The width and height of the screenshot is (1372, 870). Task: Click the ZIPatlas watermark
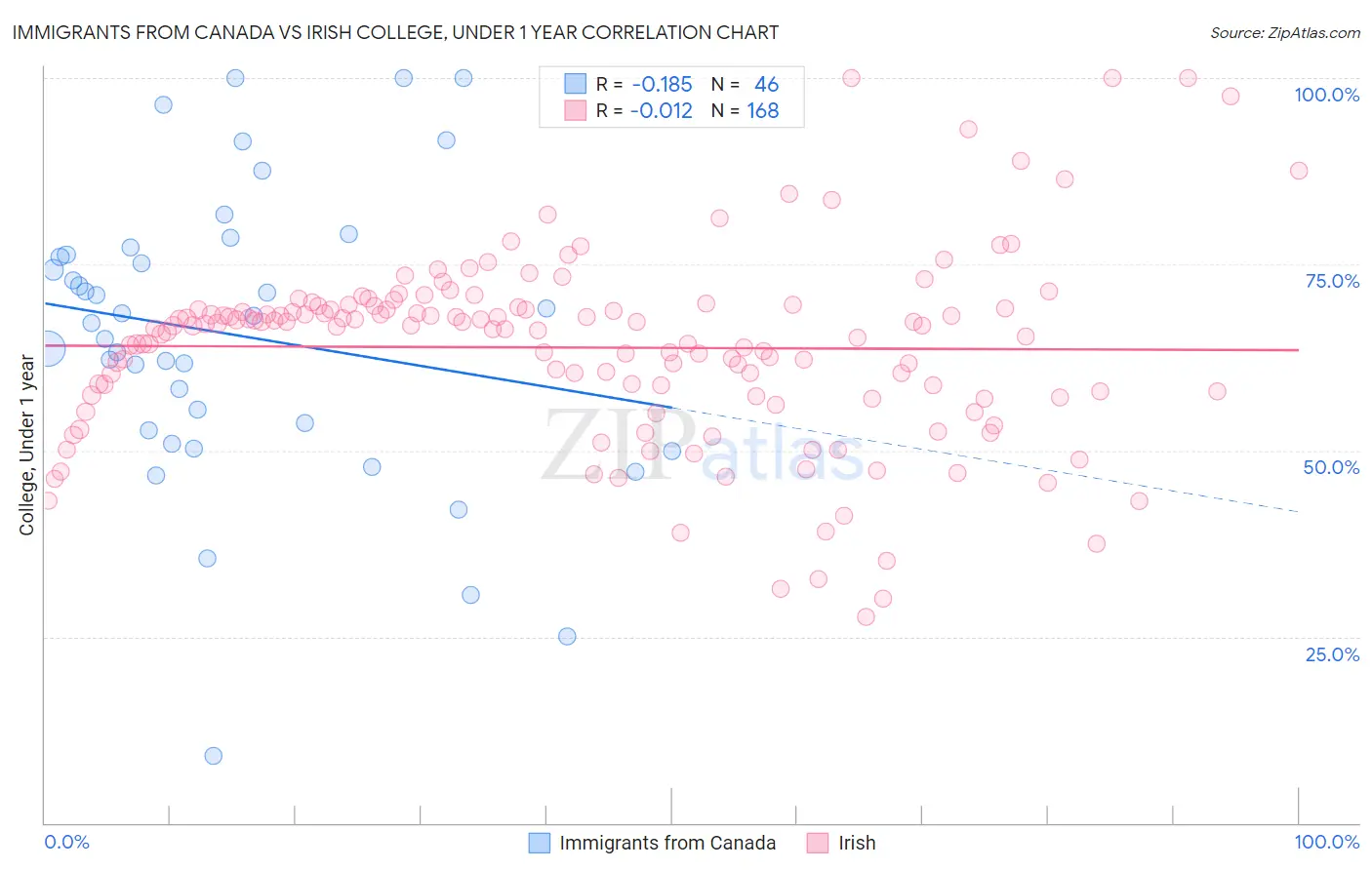pyautogui.click(x=703, y=446)
